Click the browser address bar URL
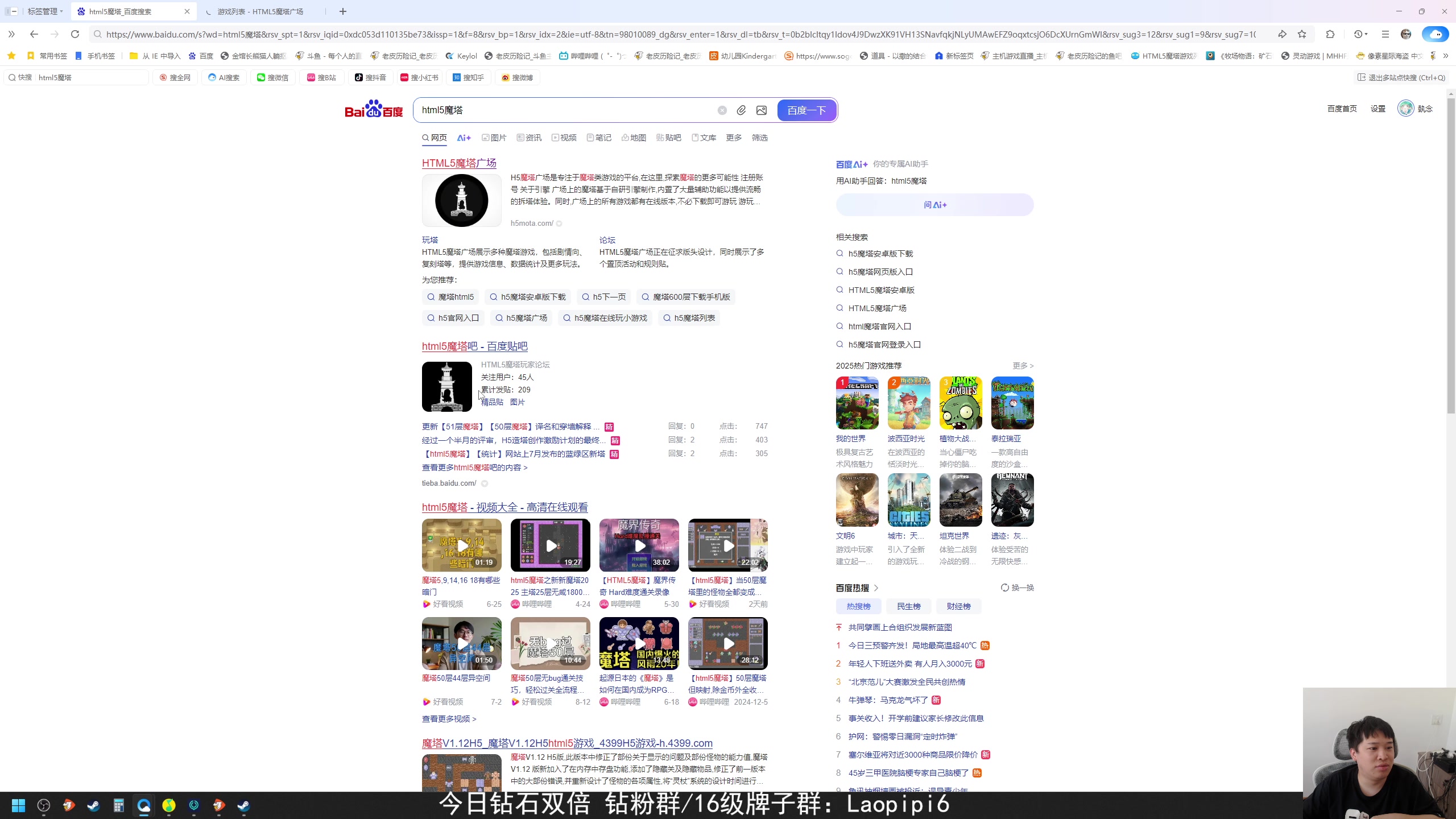The width and height of the screenshot is (1456, 819). [681, 34]
